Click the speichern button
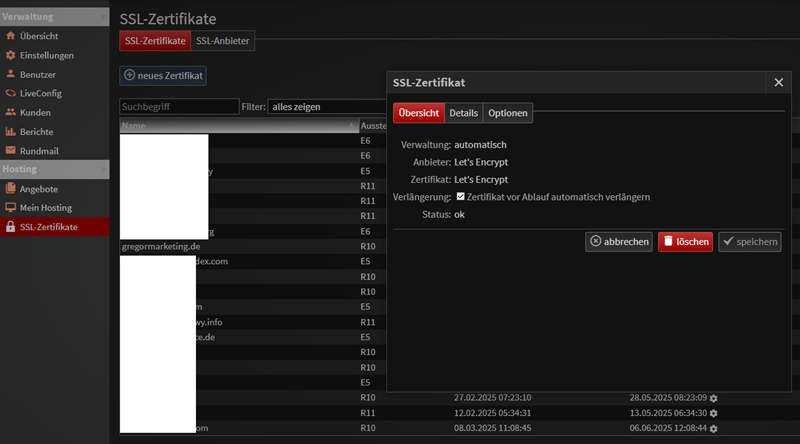Image resolution: width=800 pixels, height=444 pixels. tap(749, 242)
